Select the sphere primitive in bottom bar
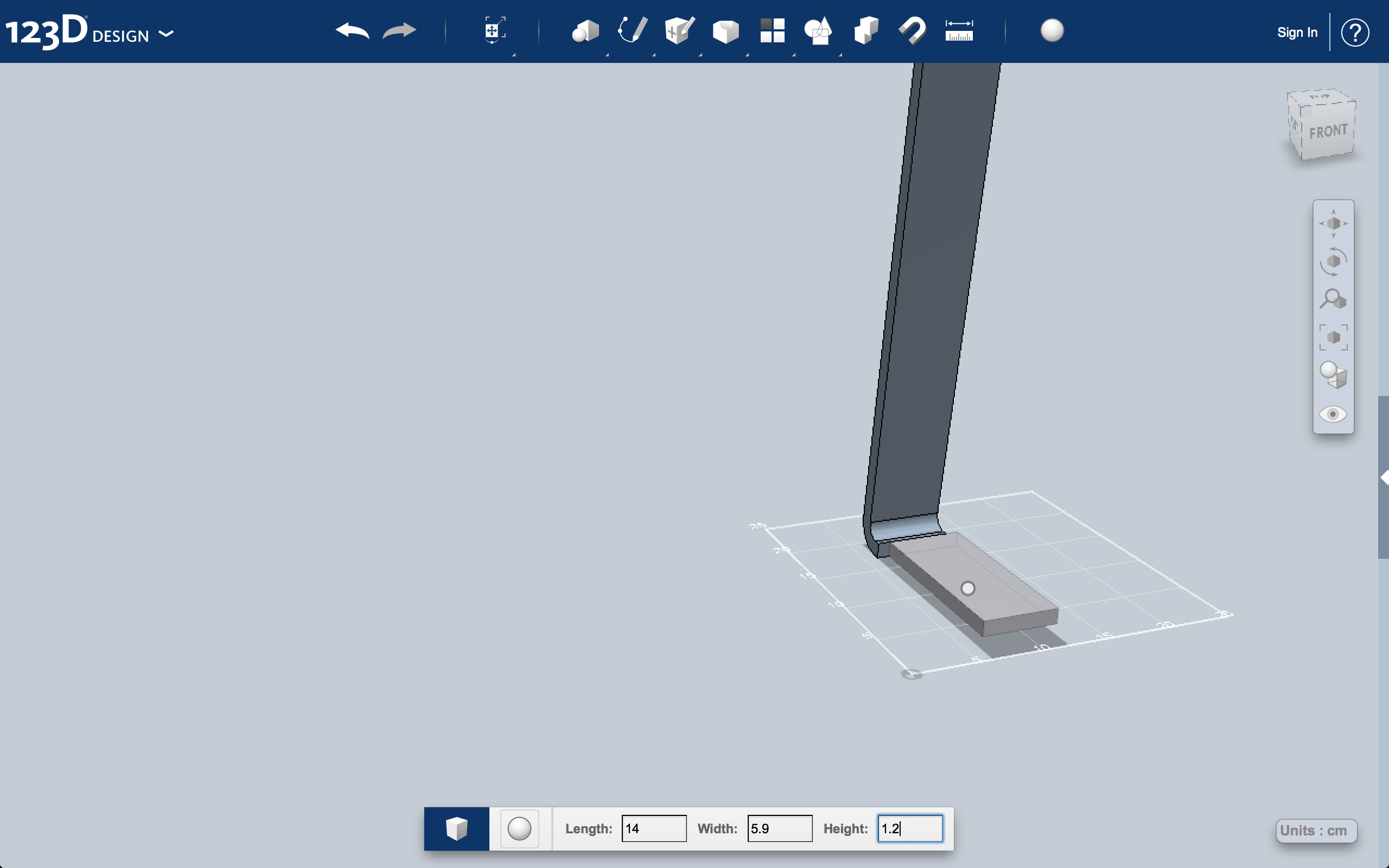Screen dimensions: 1389x868 coord(519,828)
